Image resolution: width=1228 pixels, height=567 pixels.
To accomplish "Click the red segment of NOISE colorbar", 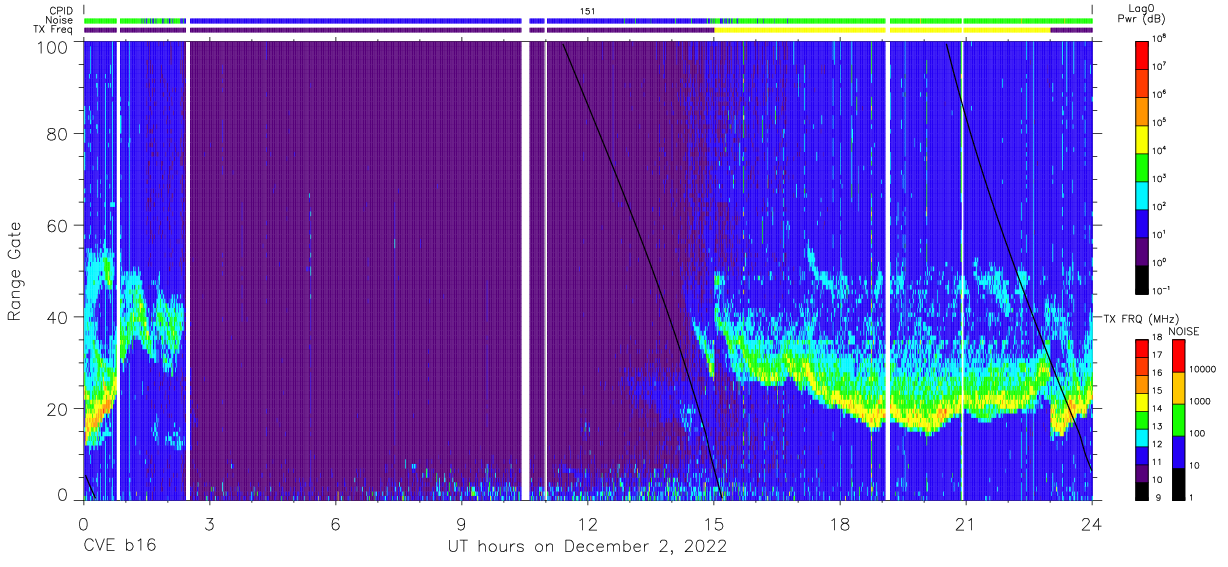I will pyautogui.click(x=1177, y=355).
